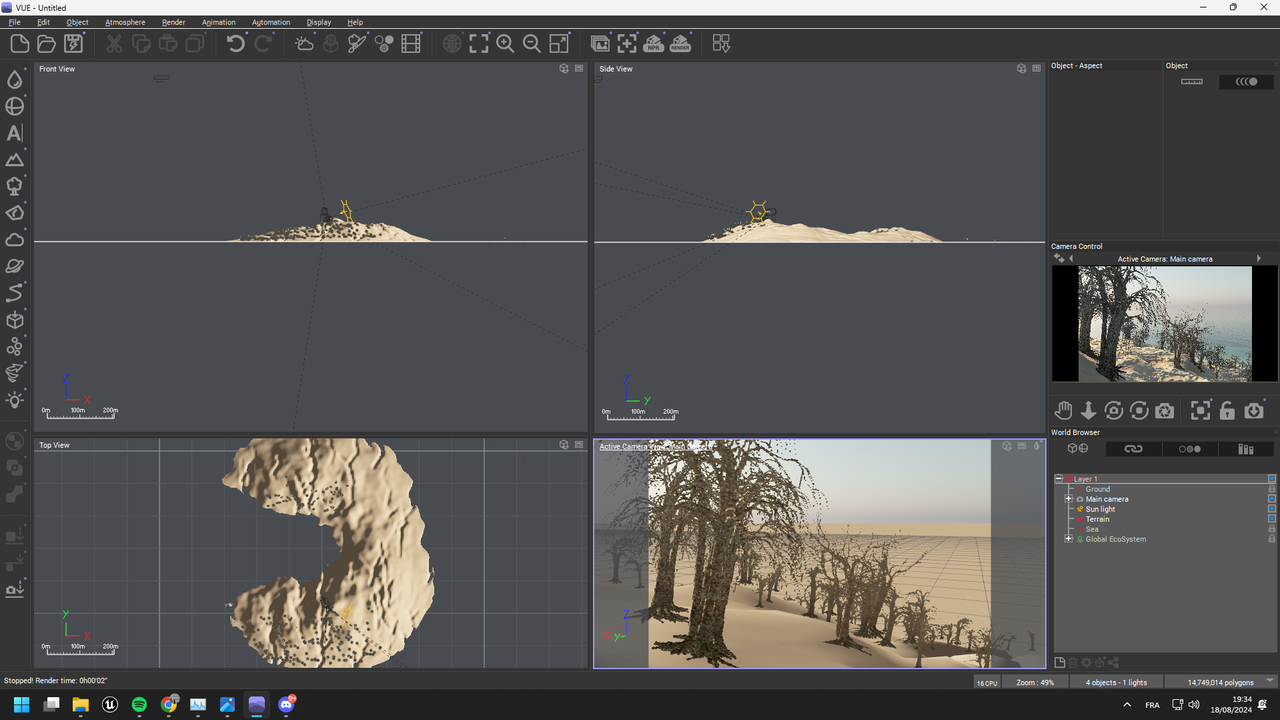This screenshot has height=720, width=1280.
Task: Toggle Main camera blue visibility square
Action: coord(1272,499)
